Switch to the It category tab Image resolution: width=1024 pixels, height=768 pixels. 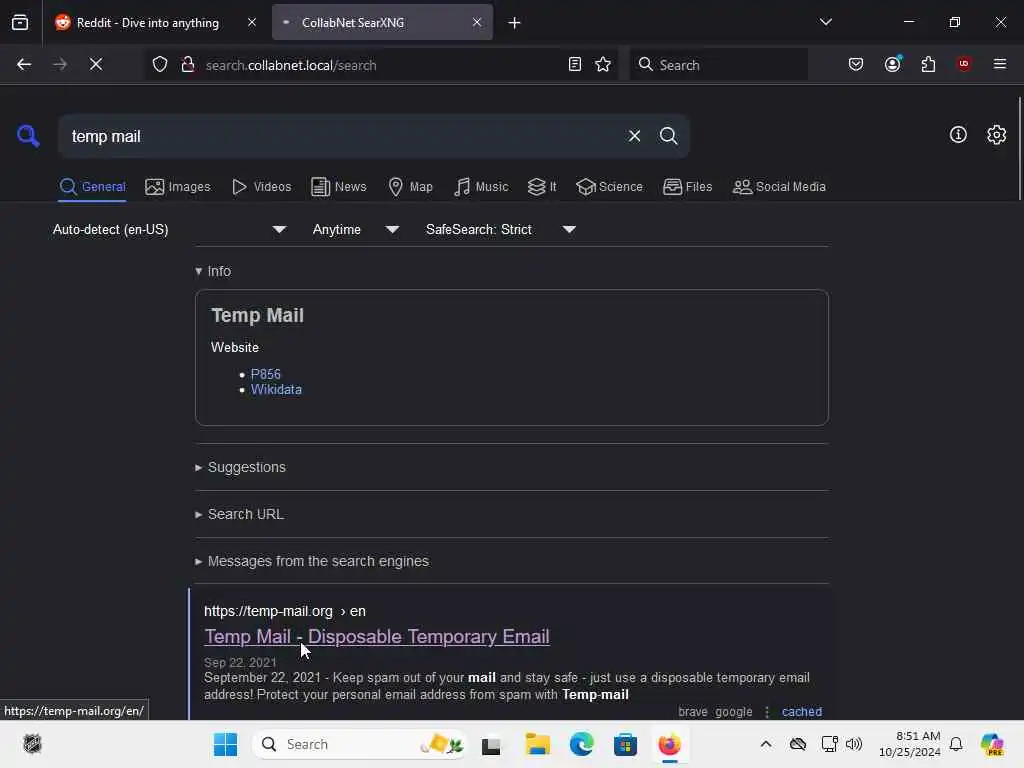click(x=542, y=187)
